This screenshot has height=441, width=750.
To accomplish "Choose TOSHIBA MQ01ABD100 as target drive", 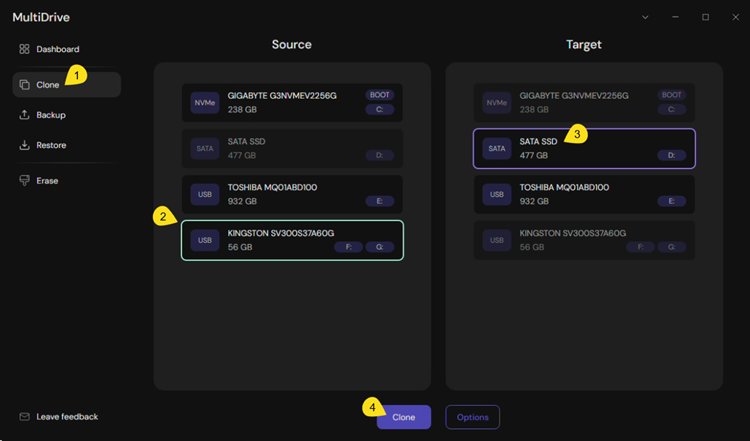I will tap(584, 194).
